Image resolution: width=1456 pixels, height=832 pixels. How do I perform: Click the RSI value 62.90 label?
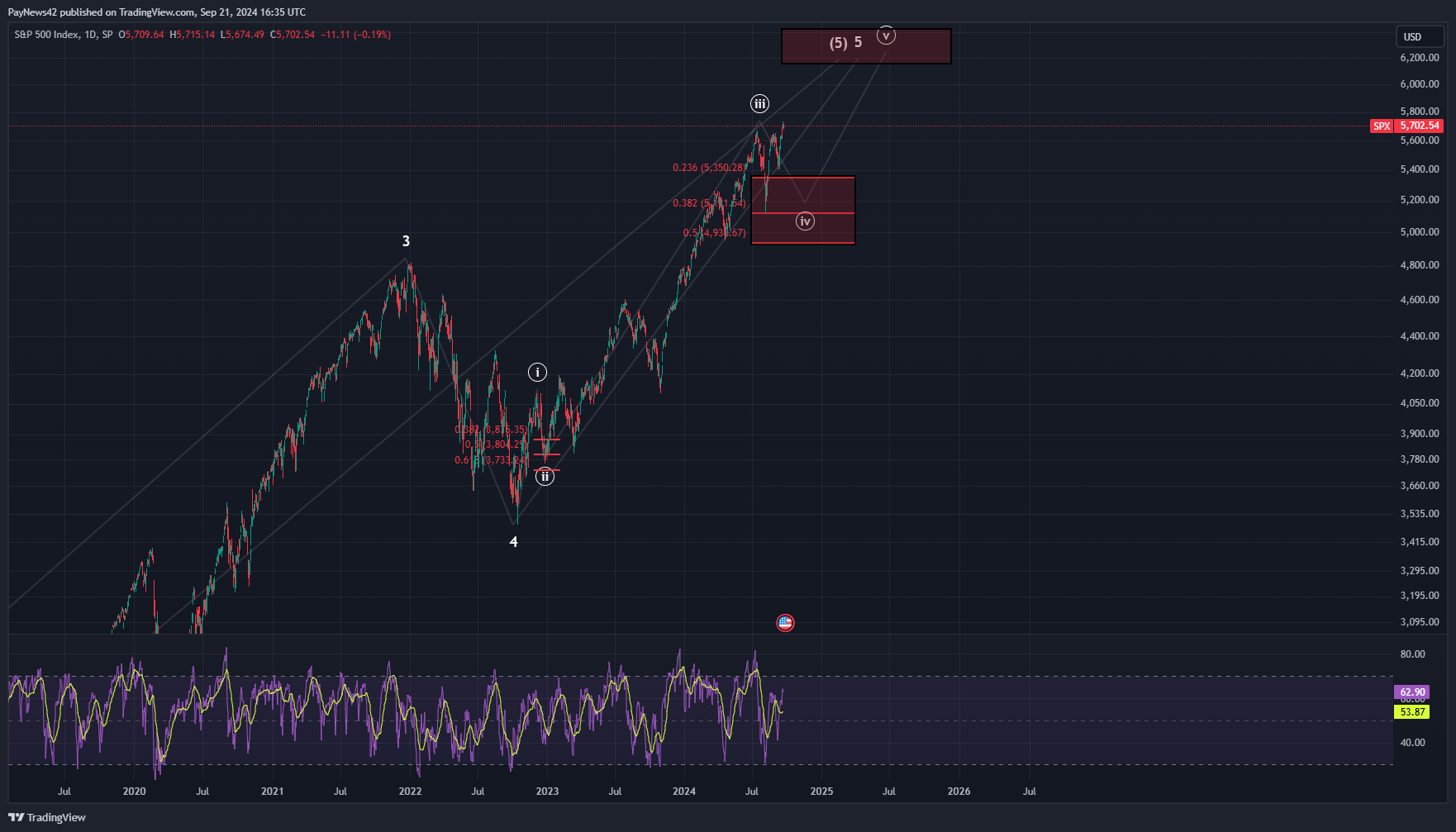point(1411,692)
